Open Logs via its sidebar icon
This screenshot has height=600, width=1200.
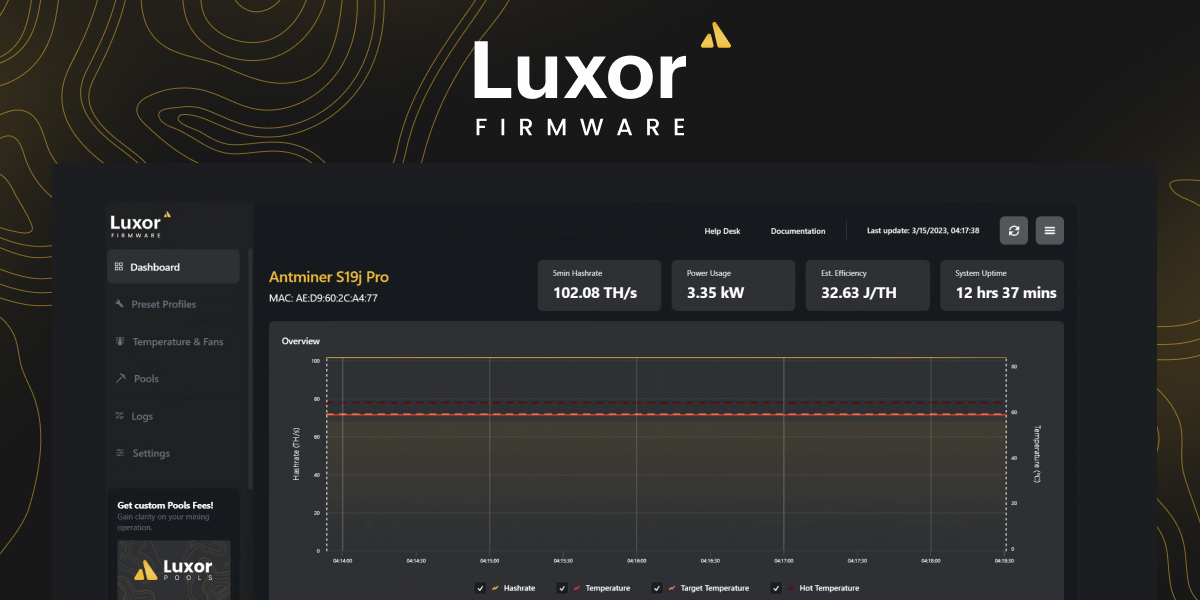(x=120, y=416)
